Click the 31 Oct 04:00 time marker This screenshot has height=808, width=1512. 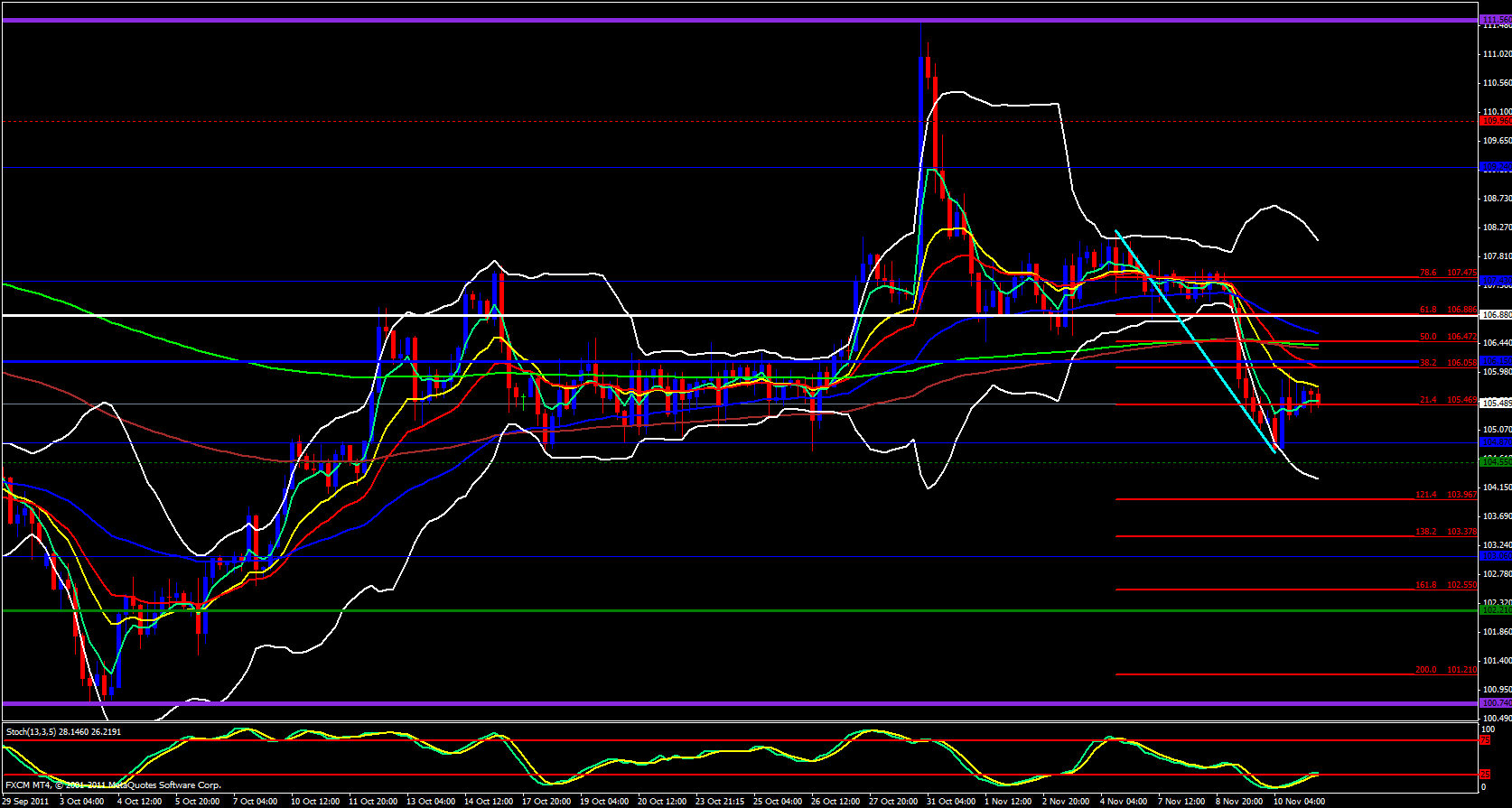[x=952, y=802]
